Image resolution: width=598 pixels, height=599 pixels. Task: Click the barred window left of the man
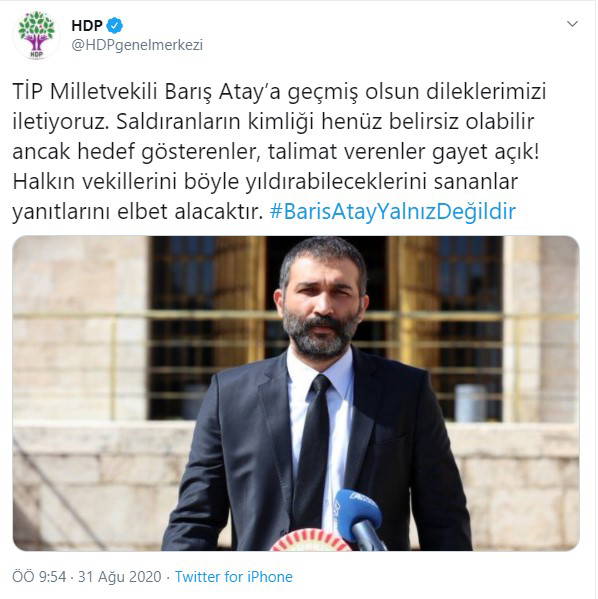click(x=206, y=329)
